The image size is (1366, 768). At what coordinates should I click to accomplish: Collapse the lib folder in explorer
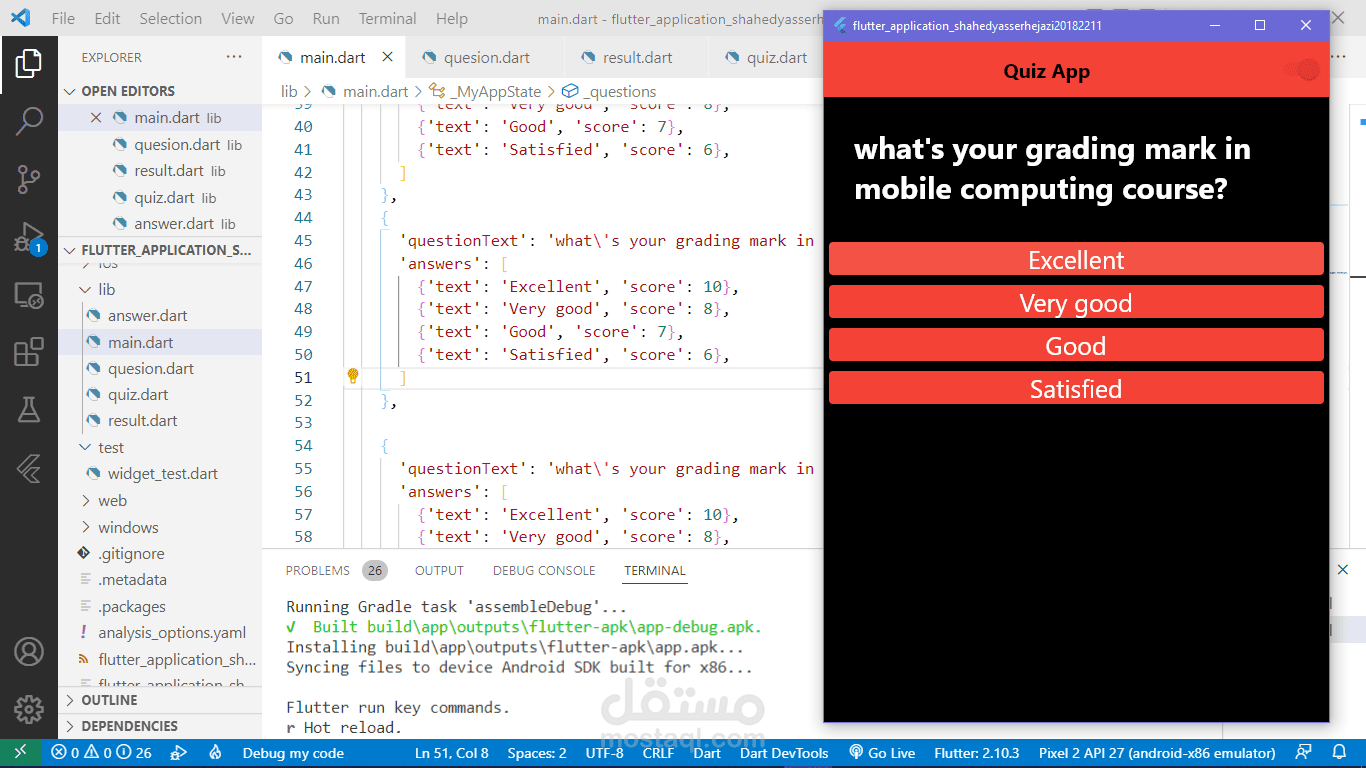click(x=85, y=290)
